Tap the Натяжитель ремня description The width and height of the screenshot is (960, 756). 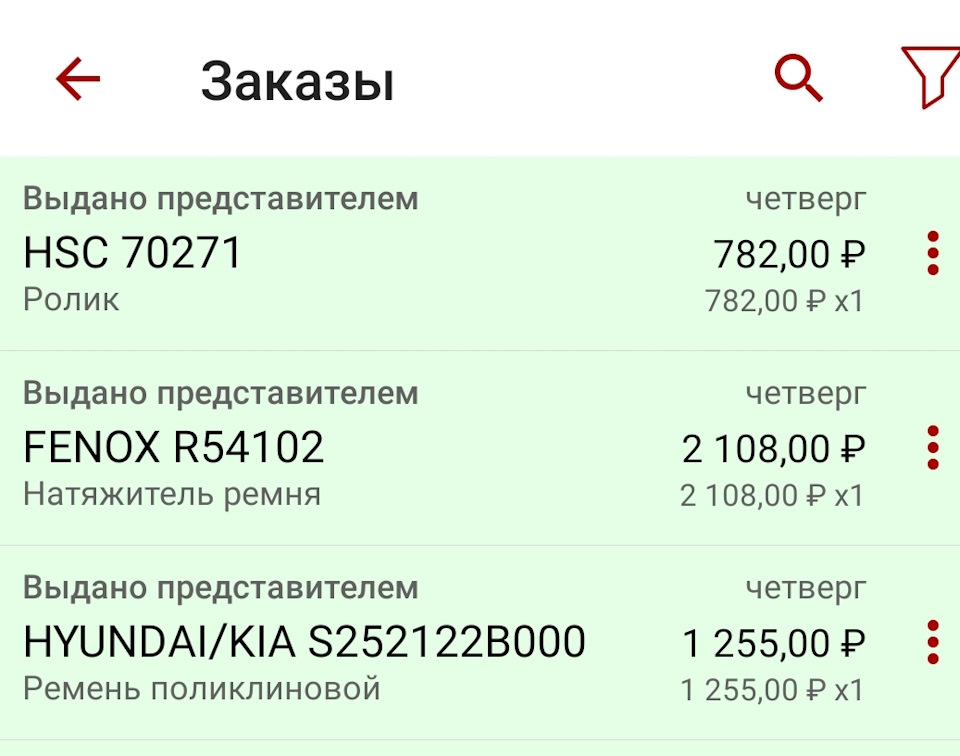(x=172, y=494)
